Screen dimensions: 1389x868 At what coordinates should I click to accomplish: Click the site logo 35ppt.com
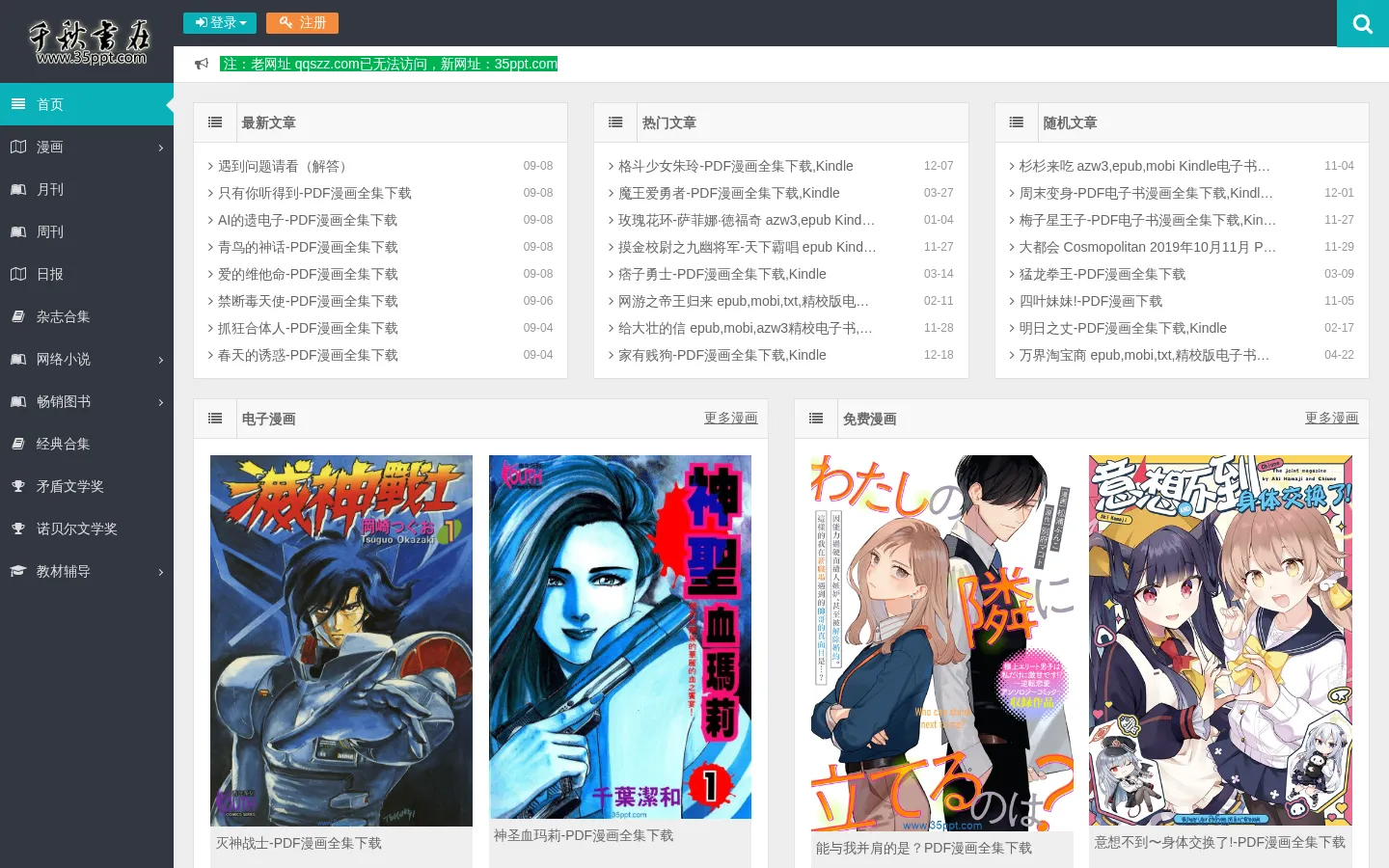pos(91,41)
